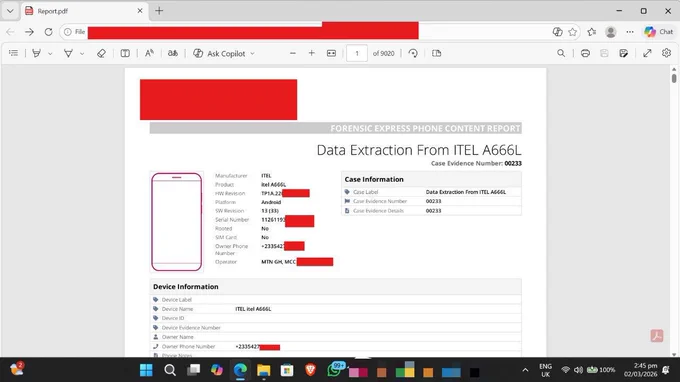680x382 pixels.
Task: Click the phone outline image
Action: [x=177, y=222]
